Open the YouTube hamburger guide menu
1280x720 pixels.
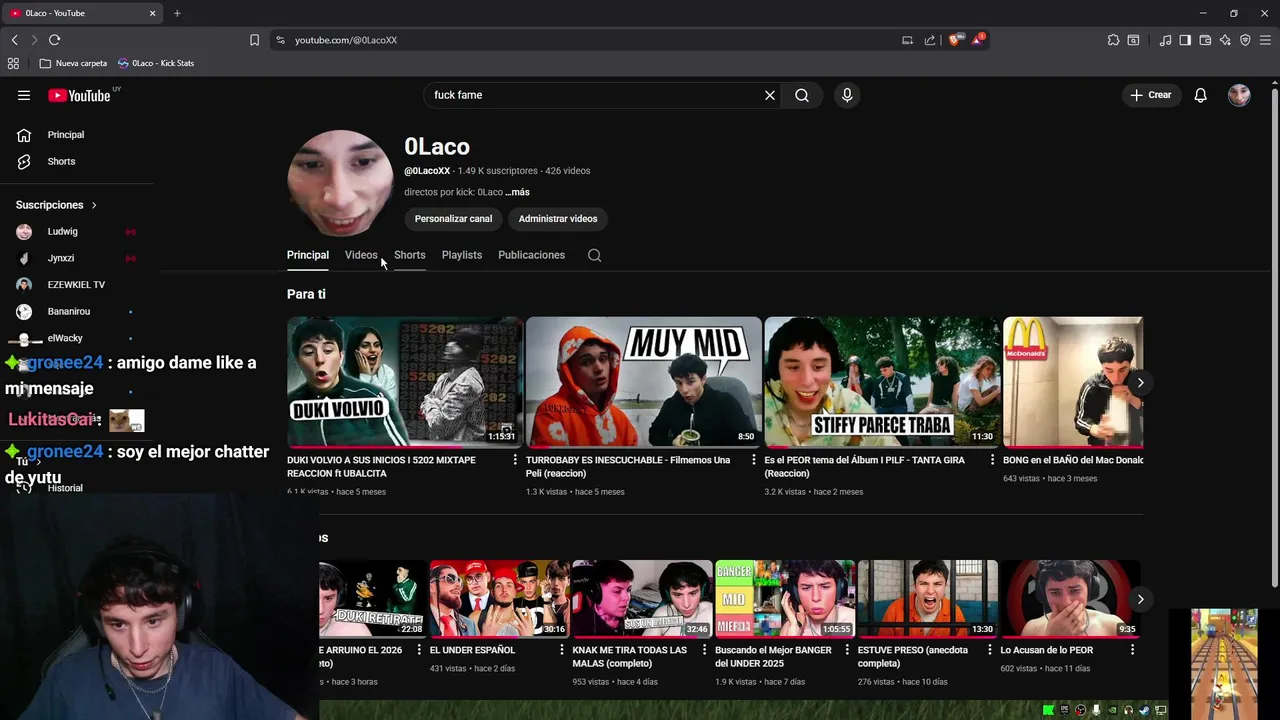coord(24,95)
